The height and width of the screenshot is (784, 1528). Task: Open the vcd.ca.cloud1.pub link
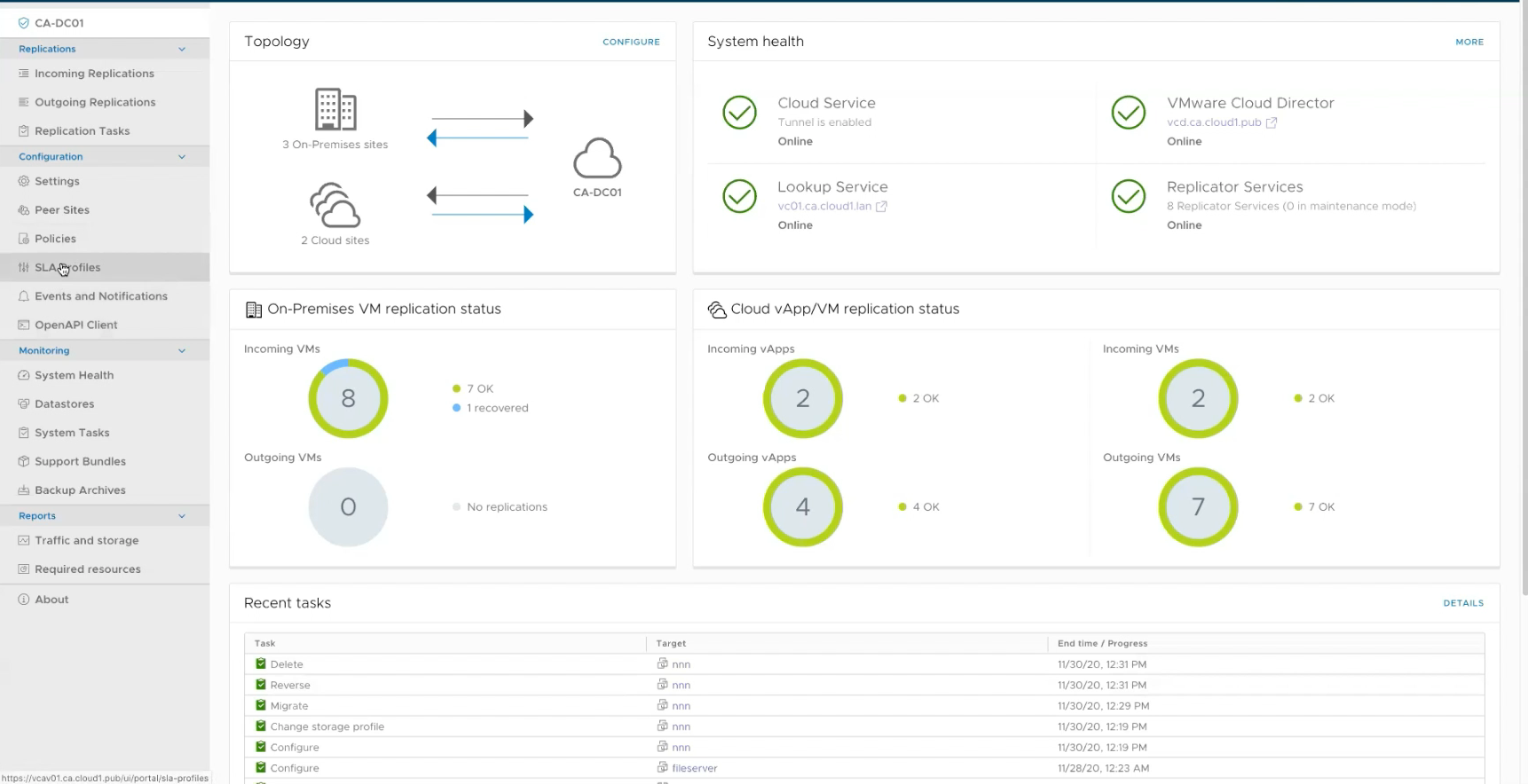[x=1213, y=122]
